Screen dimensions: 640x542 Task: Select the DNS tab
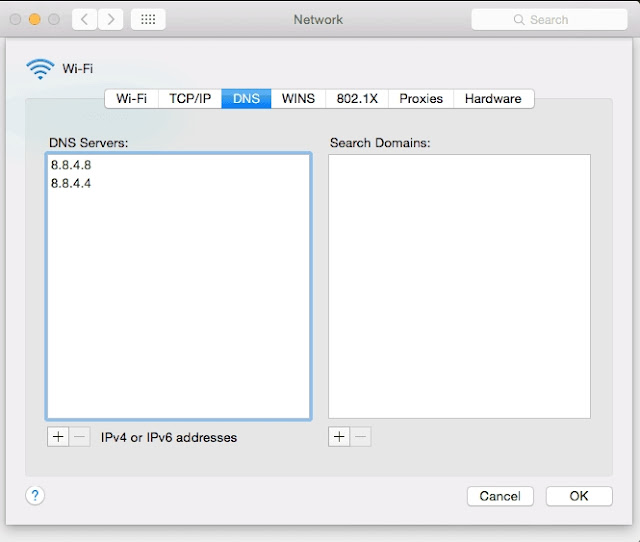[246, 98]
